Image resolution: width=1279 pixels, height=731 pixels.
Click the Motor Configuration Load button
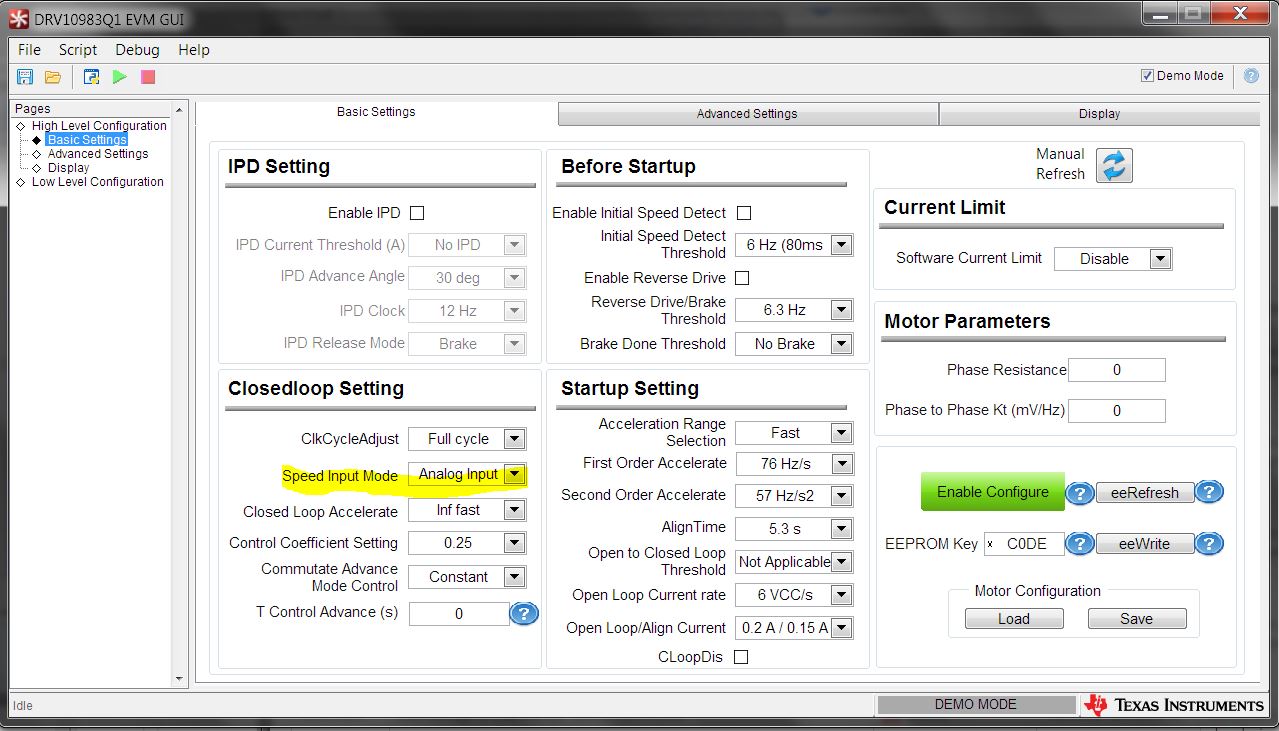point(1014,619)
